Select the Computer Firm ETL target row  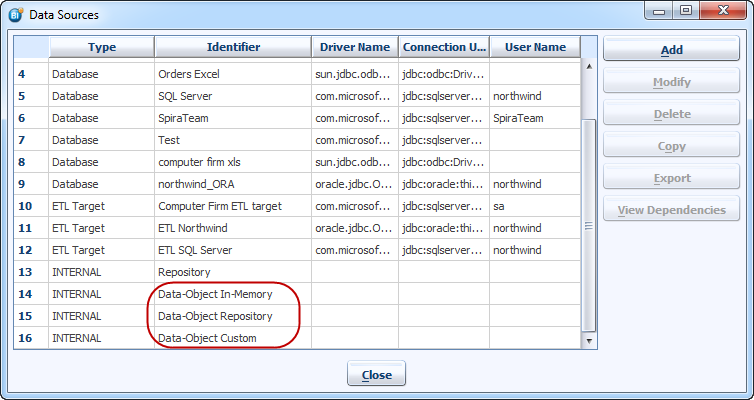(x=220, y=206)
